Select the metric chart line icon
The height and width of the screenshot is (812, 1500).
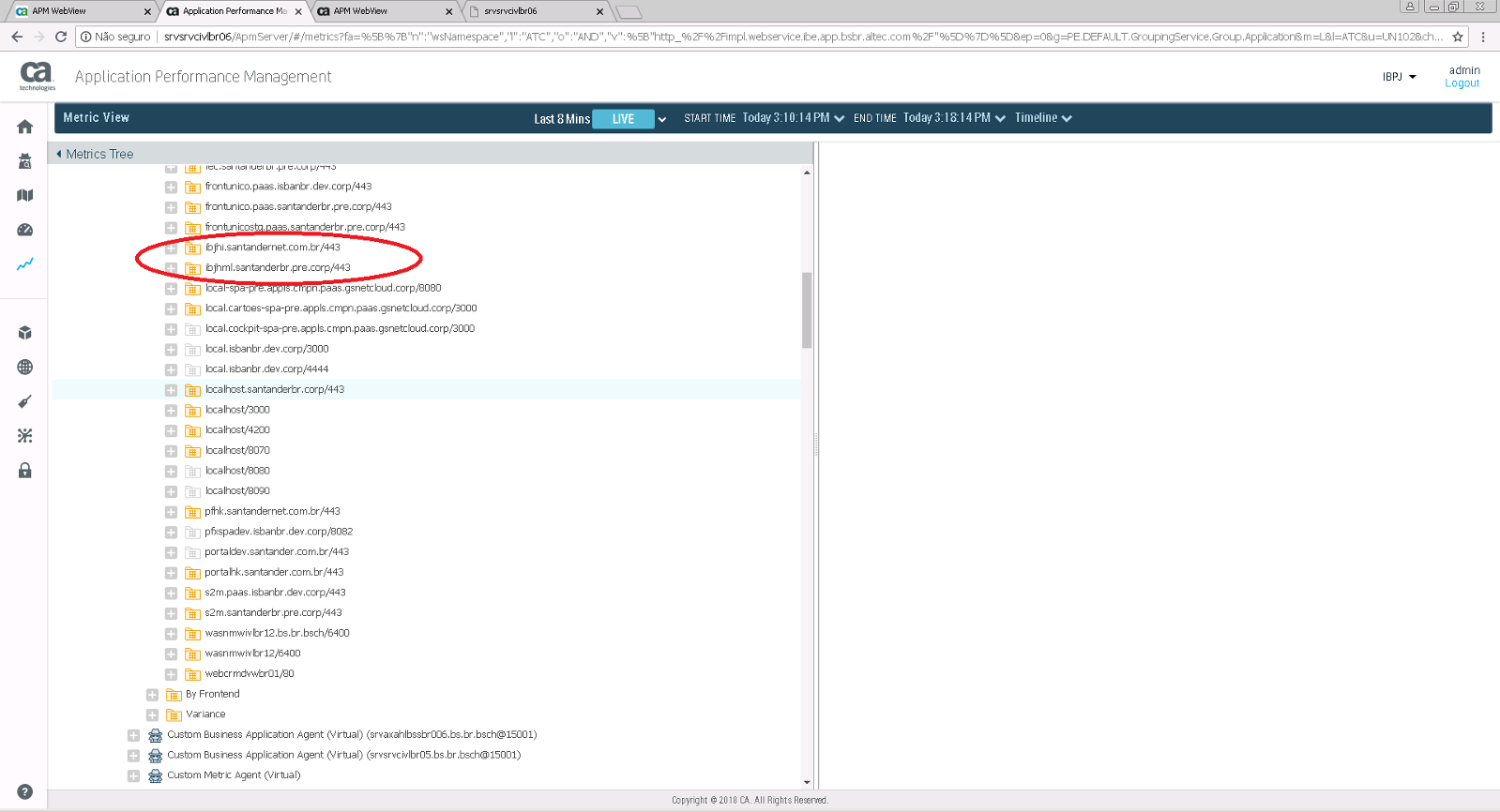pos(25,263)
